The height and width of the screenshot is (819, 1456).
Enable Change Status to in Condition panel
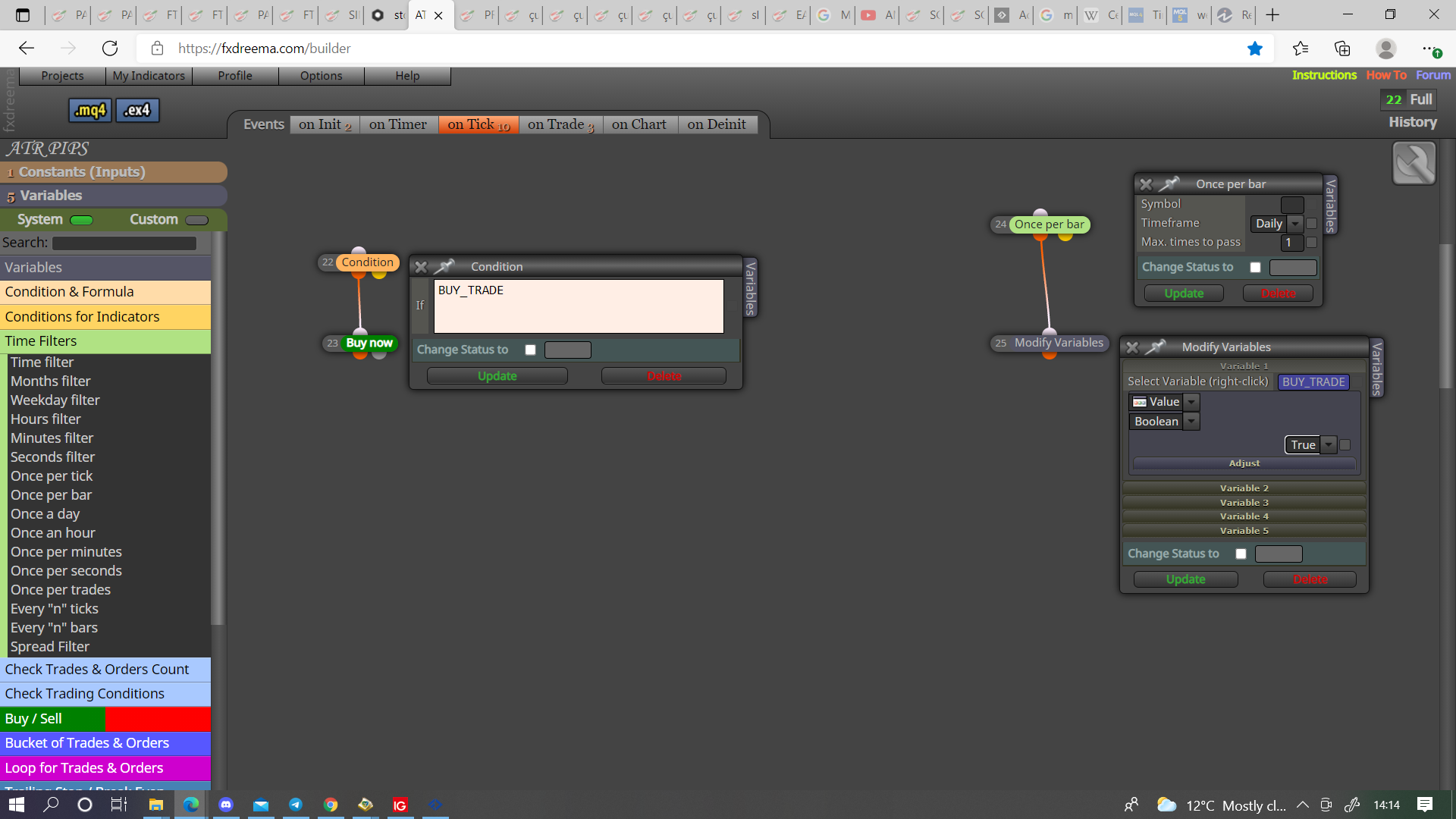pos(531,350)
